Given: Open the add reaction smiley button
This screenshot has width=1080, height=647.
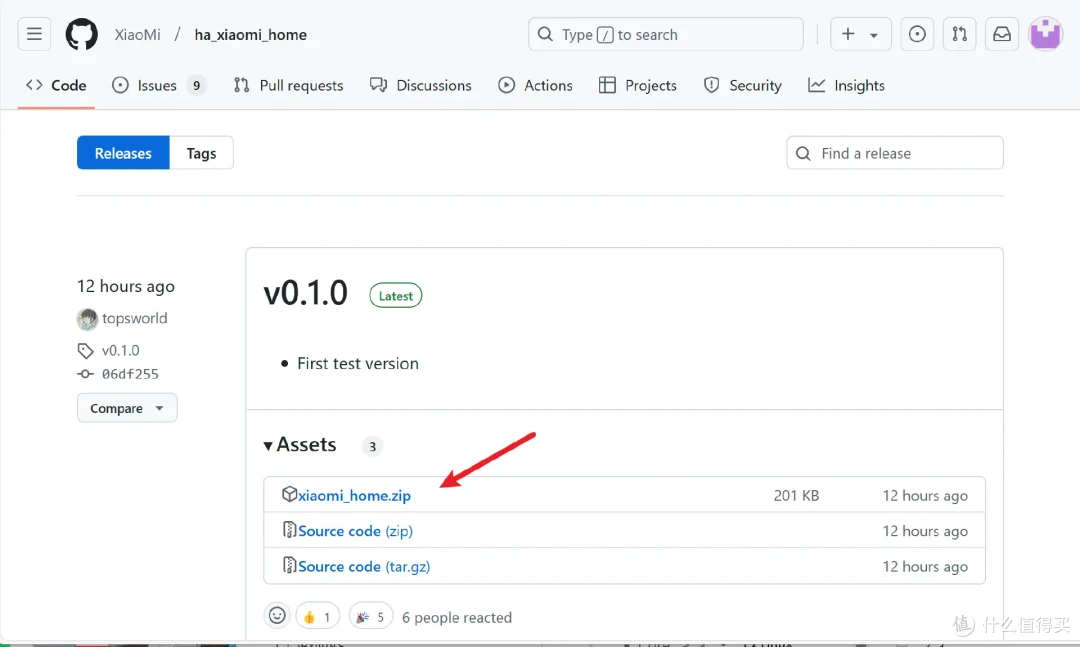Looking at the screenshot, I should 277,615.
